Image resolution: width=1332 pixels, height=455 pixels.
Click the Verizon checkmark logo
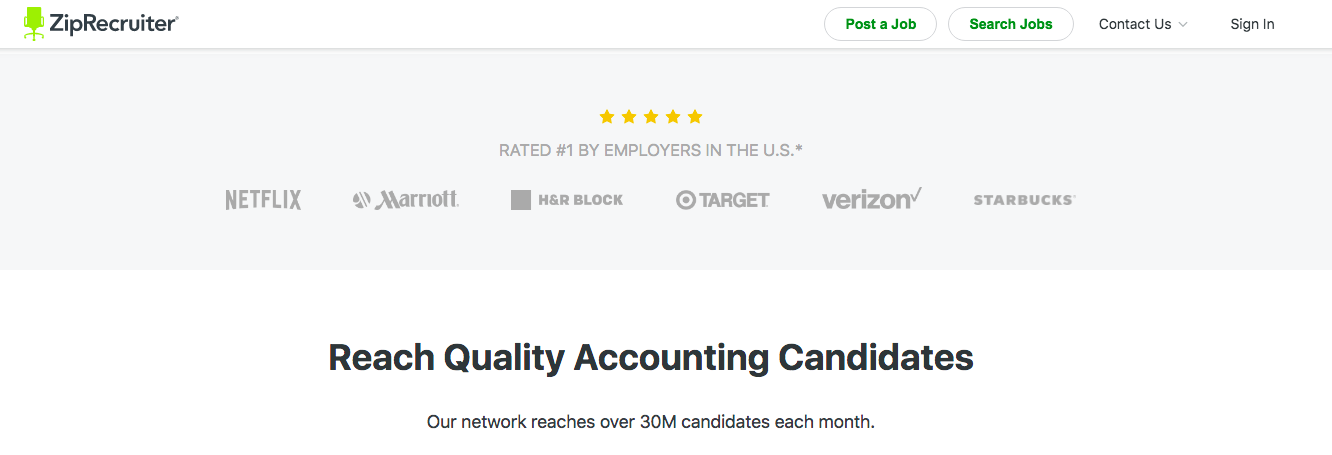click(871, 199)
